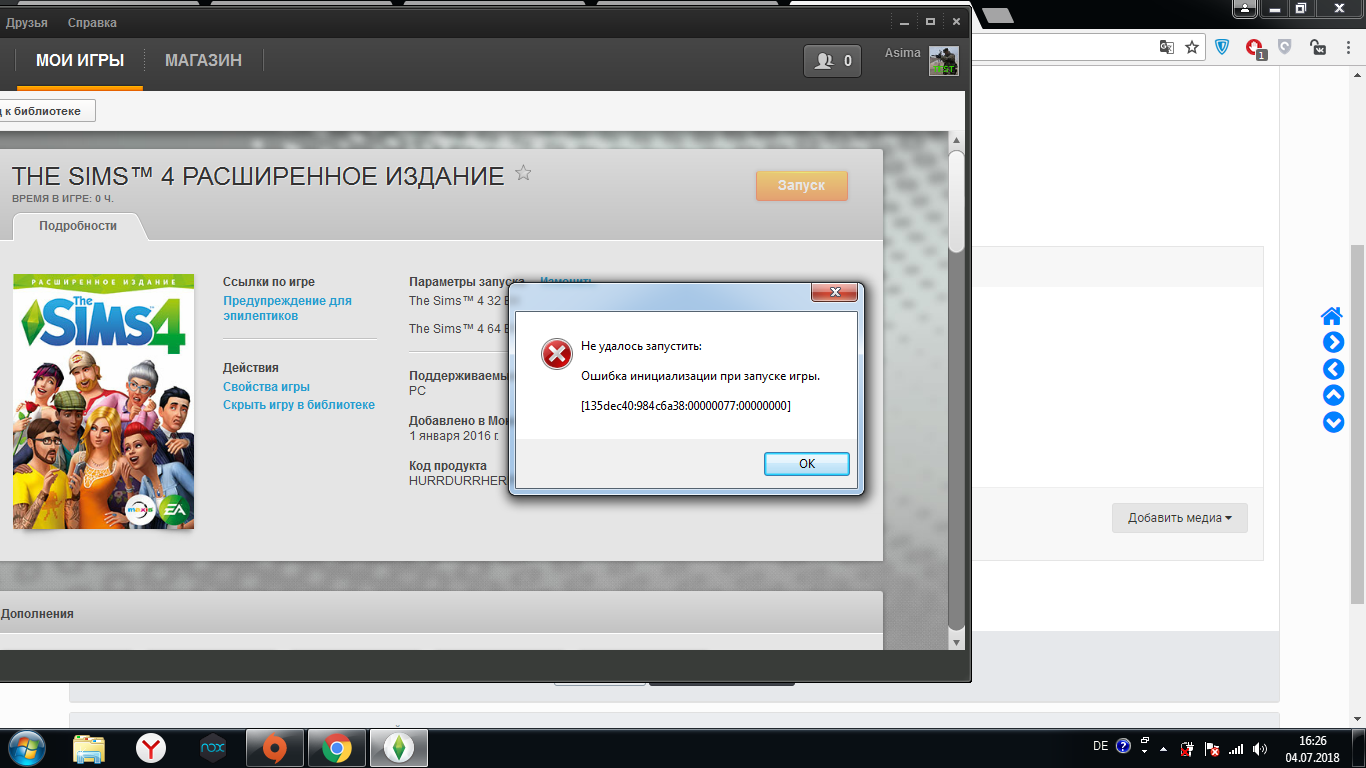Click the red error icon in dialog
The height and width of the screenshot is (768, 1366).
click(x=557, y=354)
